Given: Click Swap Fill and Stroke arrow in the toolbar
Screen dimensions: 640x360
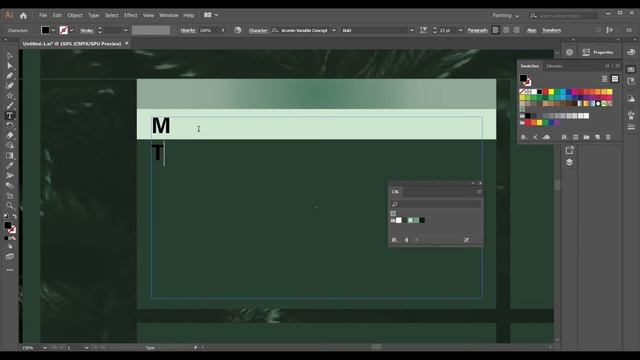Looking at the screenshot, I should click(x=15, y=216).
